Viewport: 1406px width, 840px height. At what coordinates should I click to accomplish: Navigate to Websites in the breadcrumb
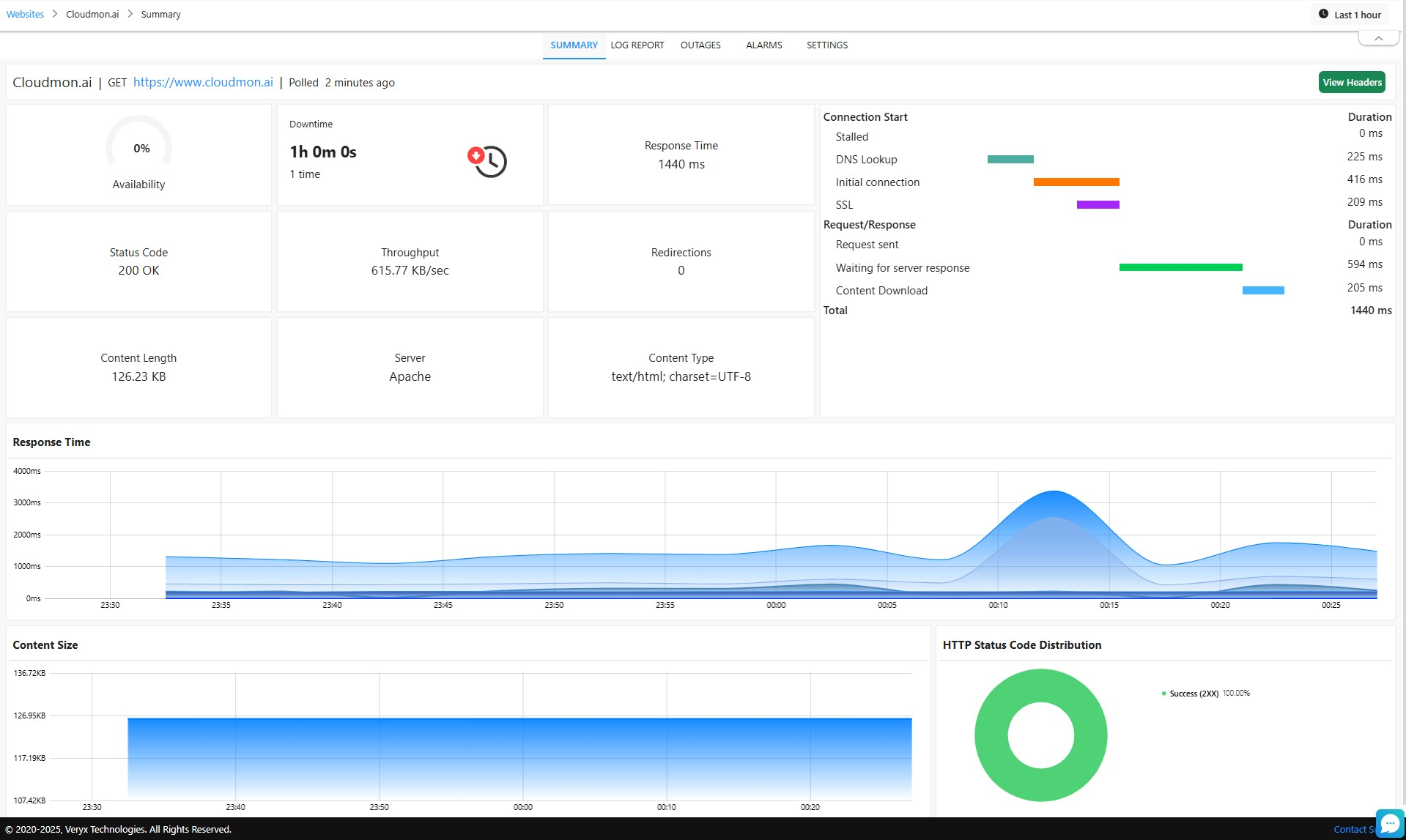25,15
